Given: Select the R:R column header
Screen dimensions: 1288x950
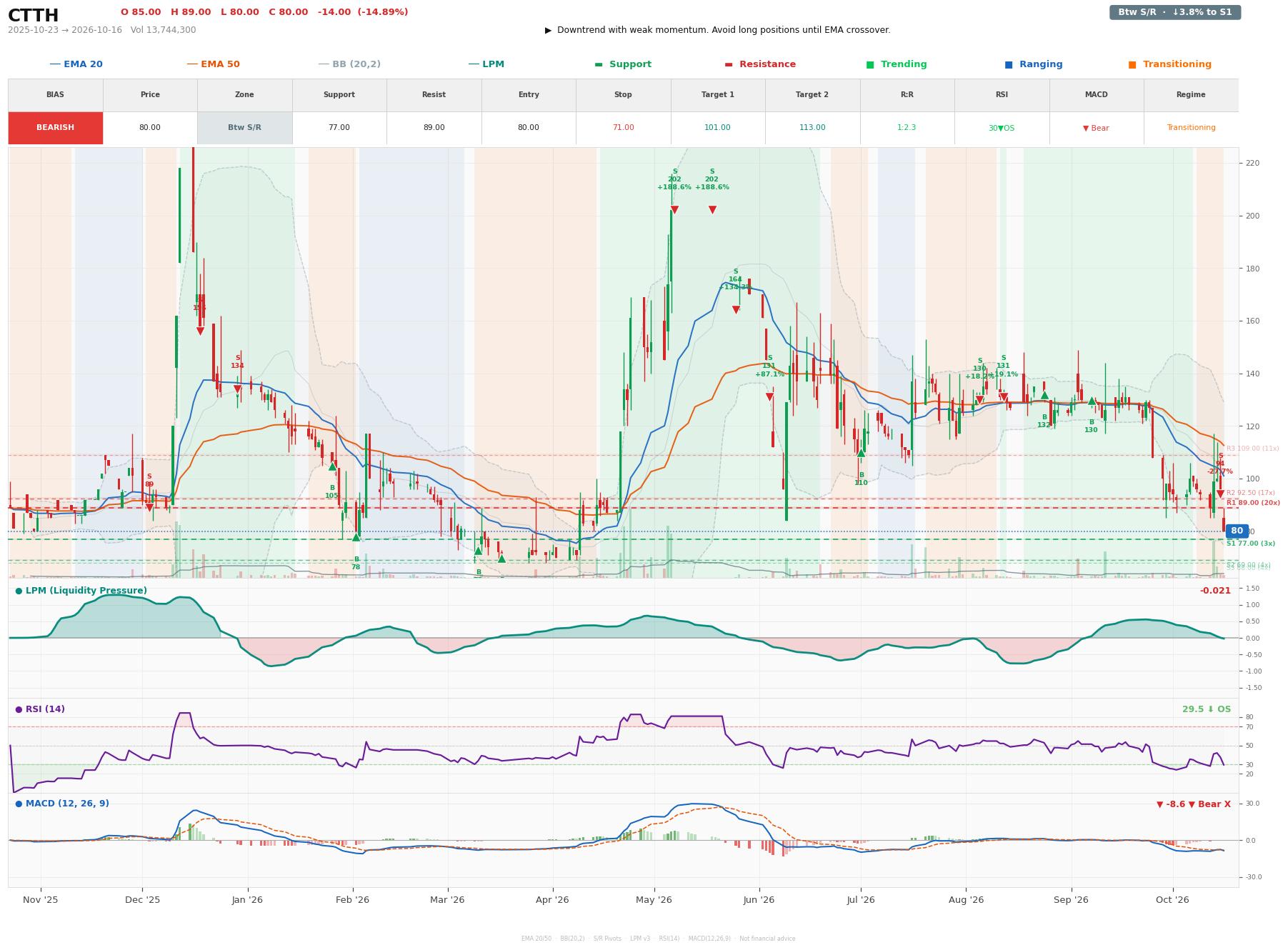Looking at the screenshot, I should tap(907, 95).
